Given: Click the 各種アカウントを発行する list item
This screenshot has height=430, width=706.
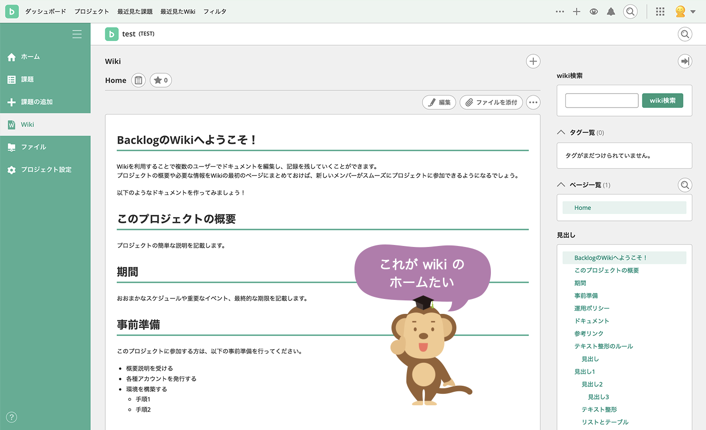Looking at the screenshot, I should click(x=161, y=379).
